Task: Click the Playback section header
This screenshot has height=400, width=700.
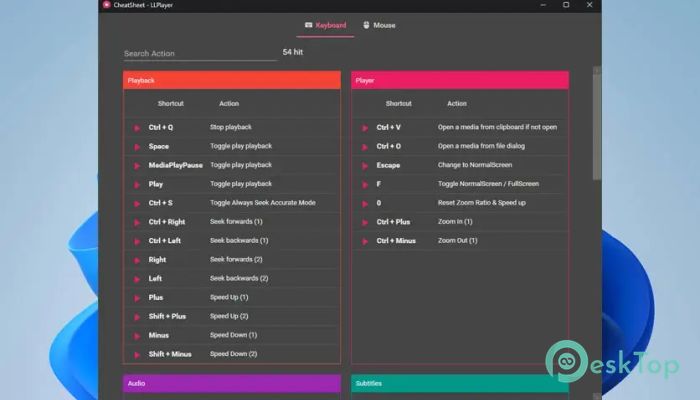Action: point(232,80)
